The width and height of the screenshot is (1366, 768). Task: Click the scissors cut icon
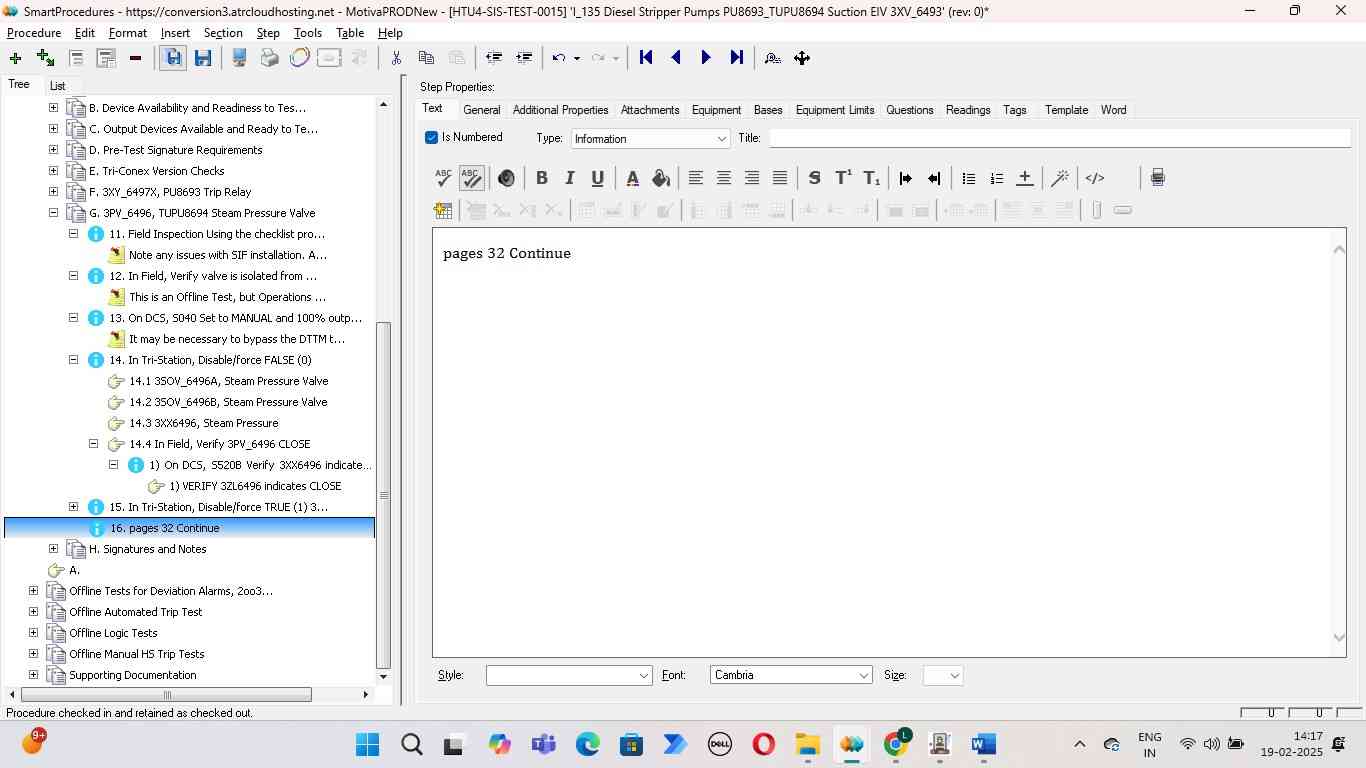pos(396,58)
